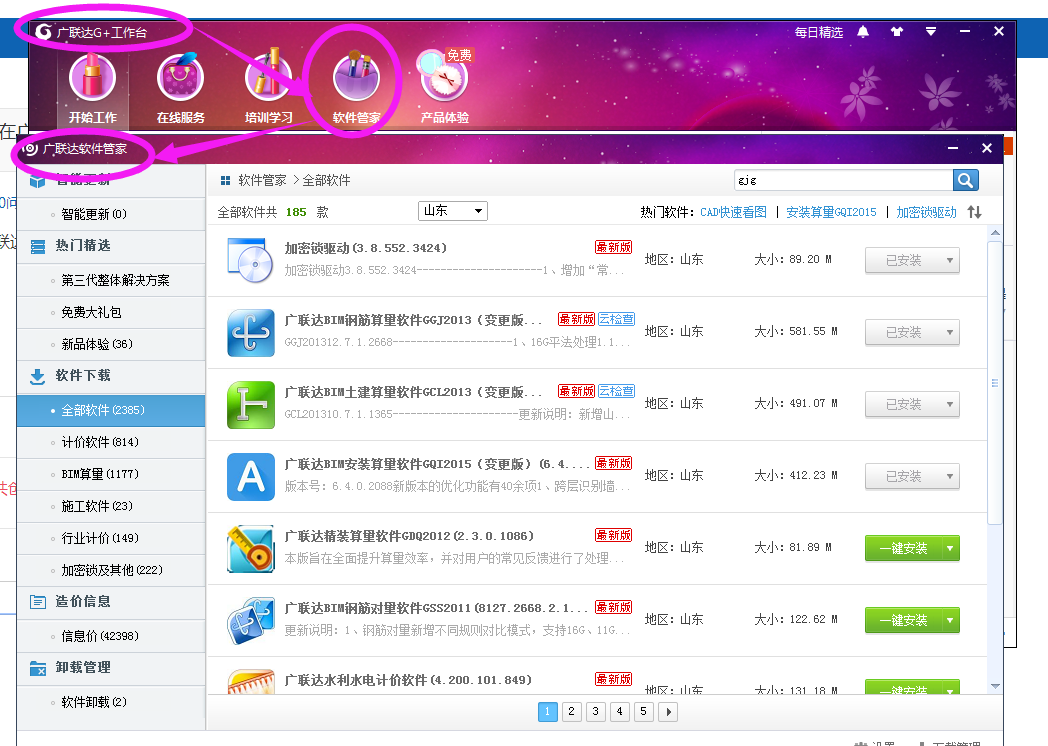Click the search magnifier button
1048x746 pixels.
click(965, 180)
